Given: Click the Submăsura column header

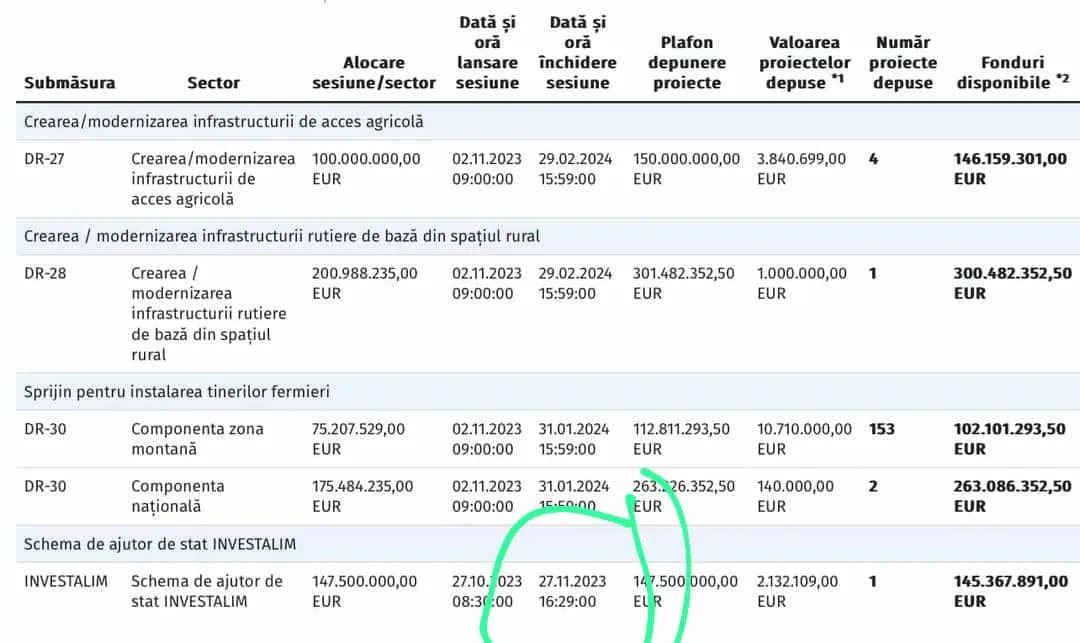Looking at the screenshot, I should [x=70, y=83].
